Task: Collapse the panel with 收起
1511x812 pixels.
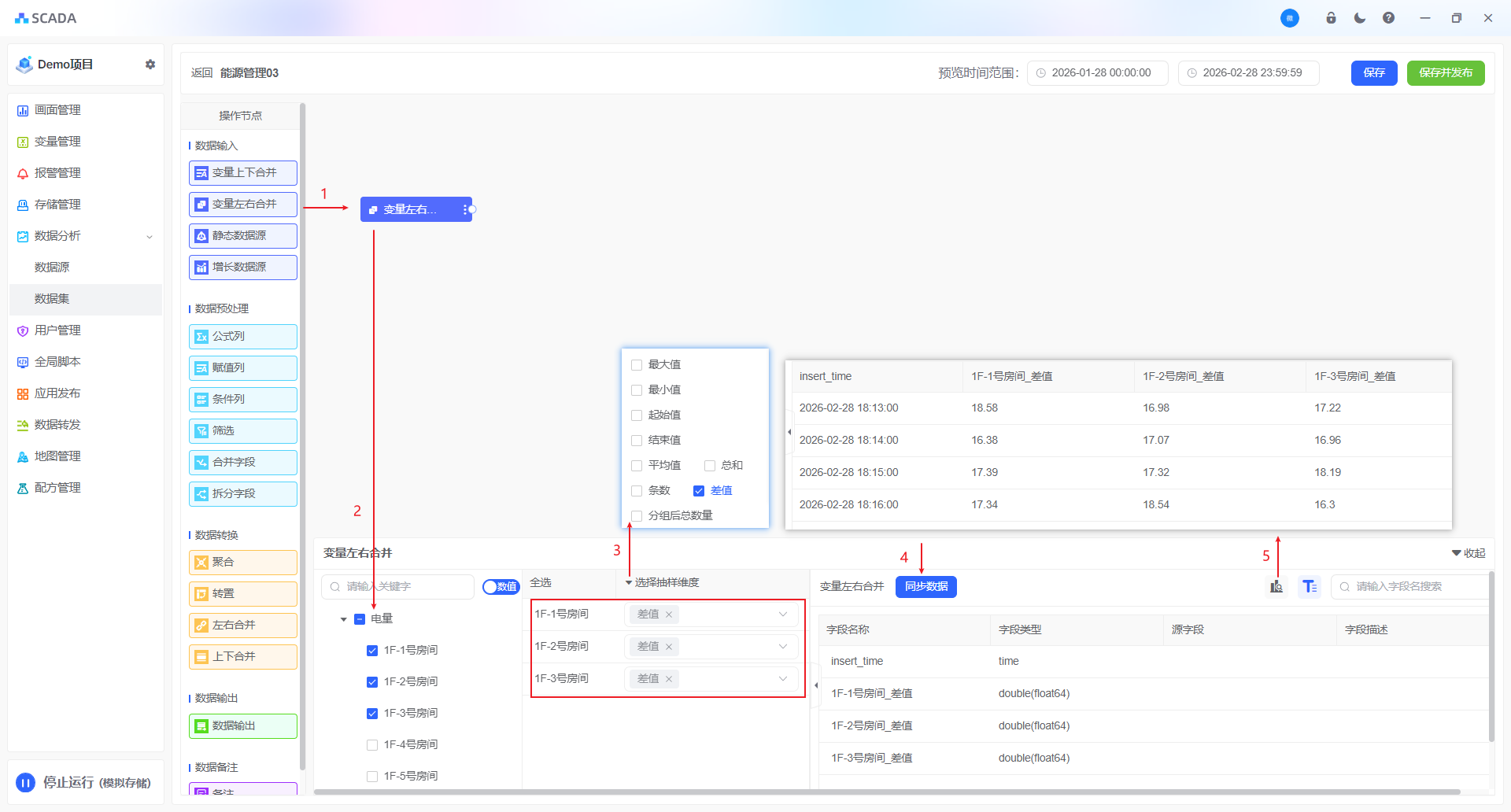Action: (x=1469, y=553)
